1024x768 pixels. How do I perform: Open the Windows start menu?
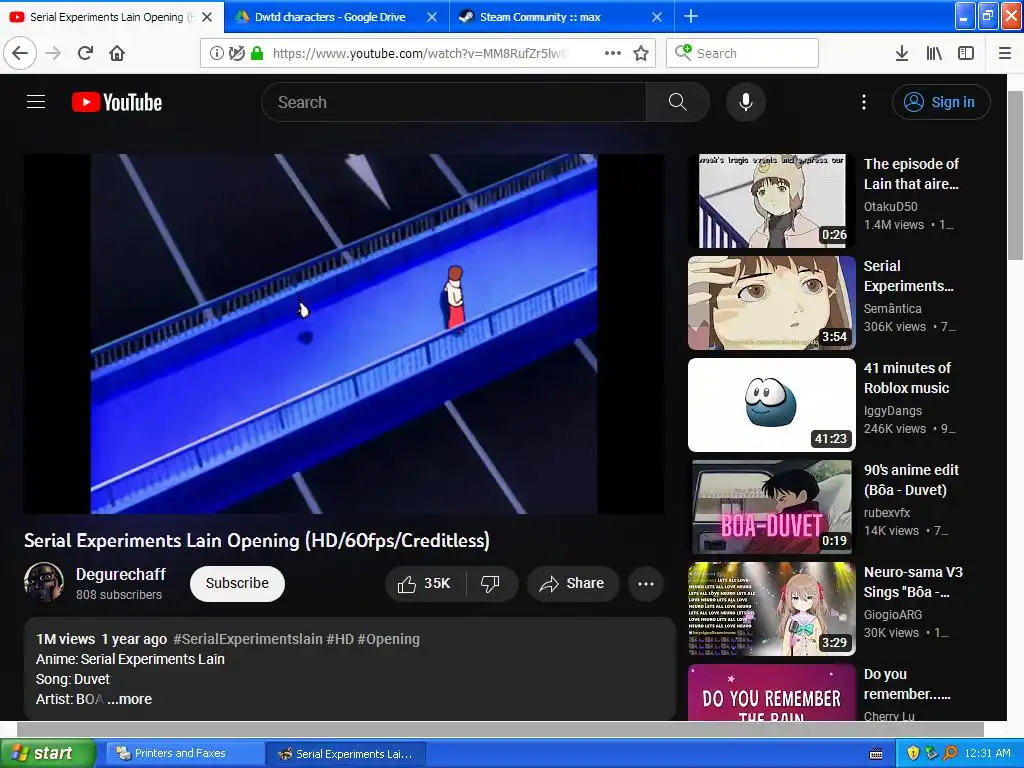pyautogui.click(x=46, y=753)
